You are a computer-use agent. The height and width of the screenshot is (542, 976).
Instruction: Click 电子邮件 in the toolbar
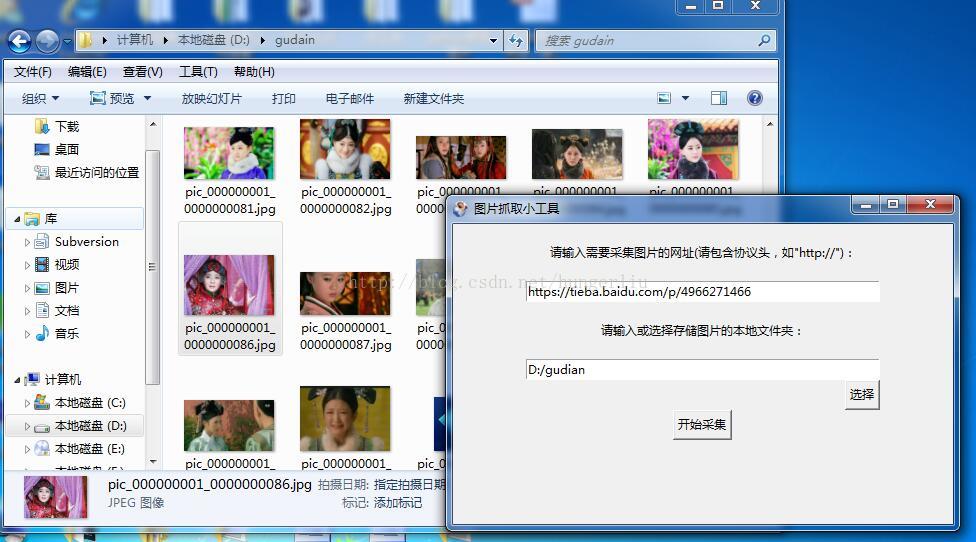click(349, 98)
